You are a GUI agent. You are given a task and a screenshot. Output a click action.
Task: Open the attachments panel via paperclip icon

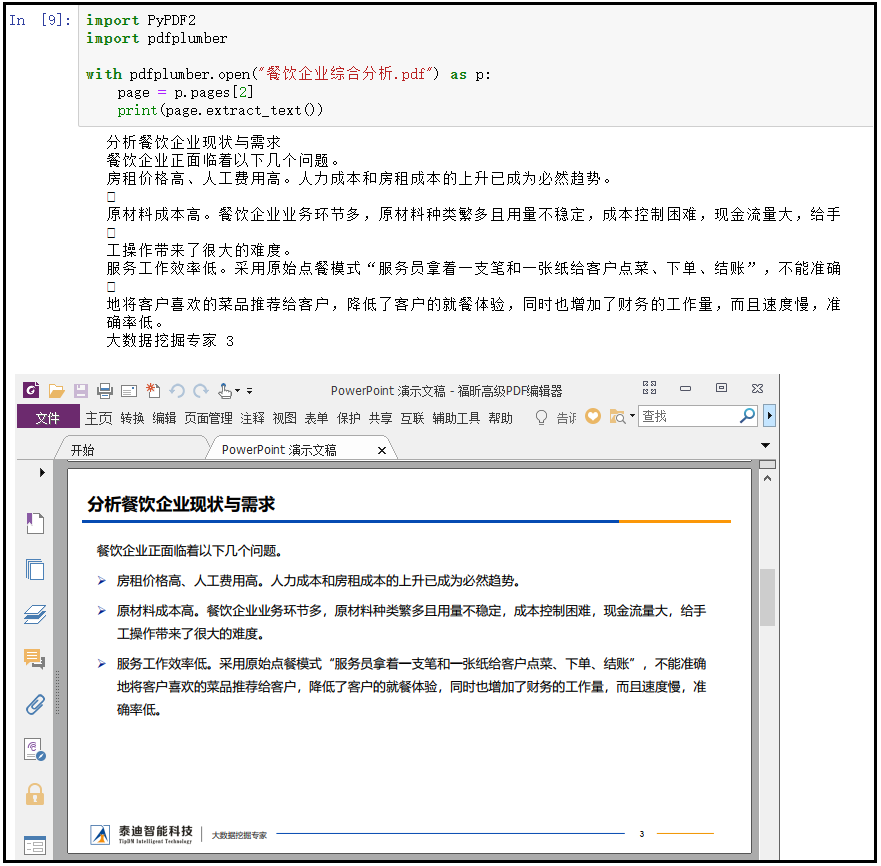pos(35,705)
